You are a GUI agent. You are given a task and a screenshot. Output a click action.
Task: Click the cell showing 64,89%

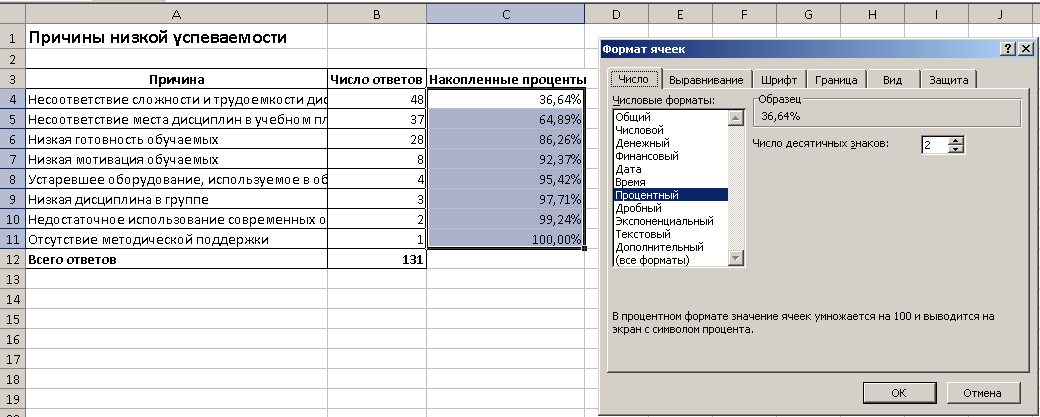pyautogui.click(x=505, y=119)
